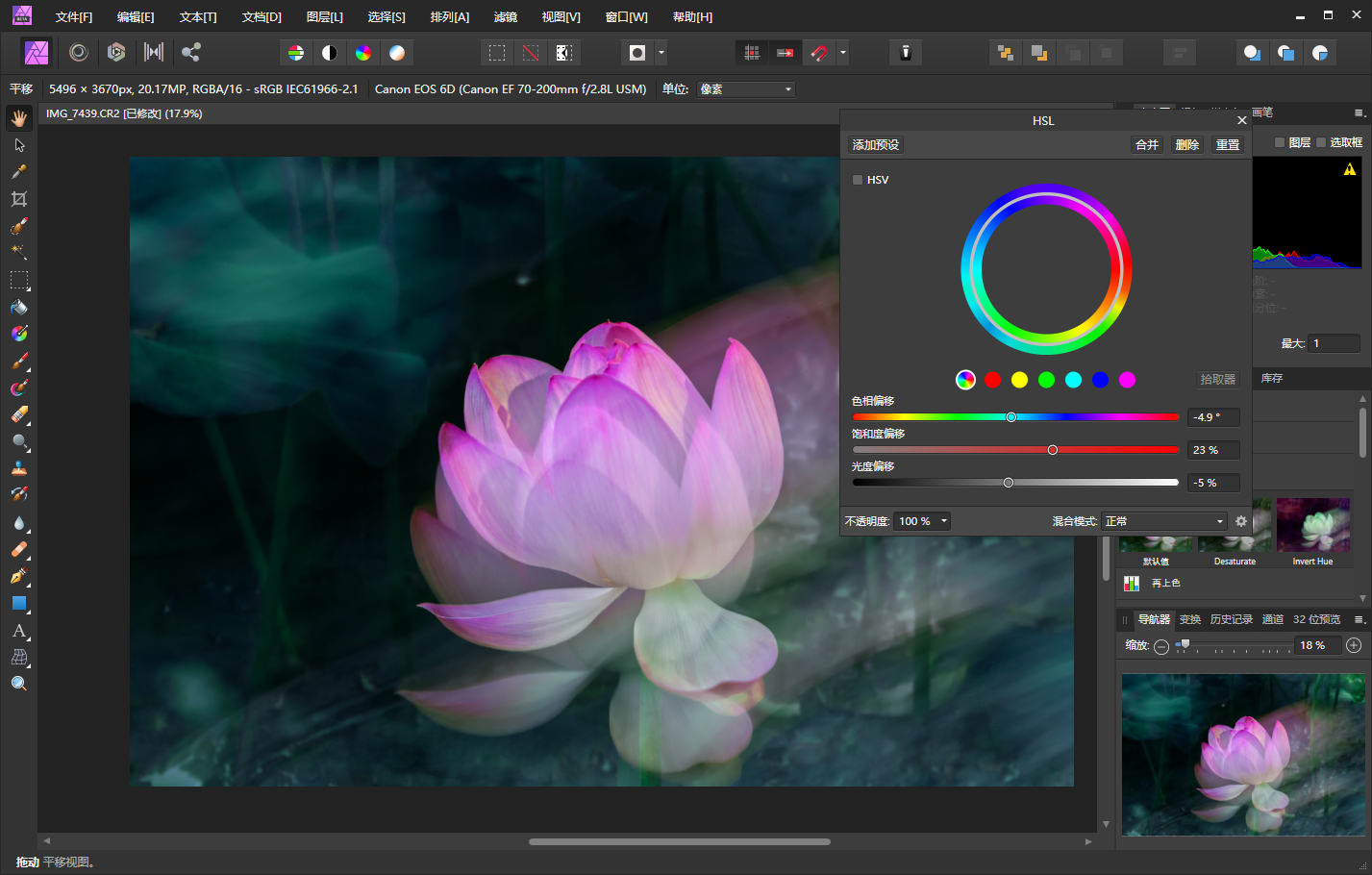Select the Flood Fill bucket tool
Viewport: 1372px width, 875px height.
pyautogui.click(x=19, y=308)
